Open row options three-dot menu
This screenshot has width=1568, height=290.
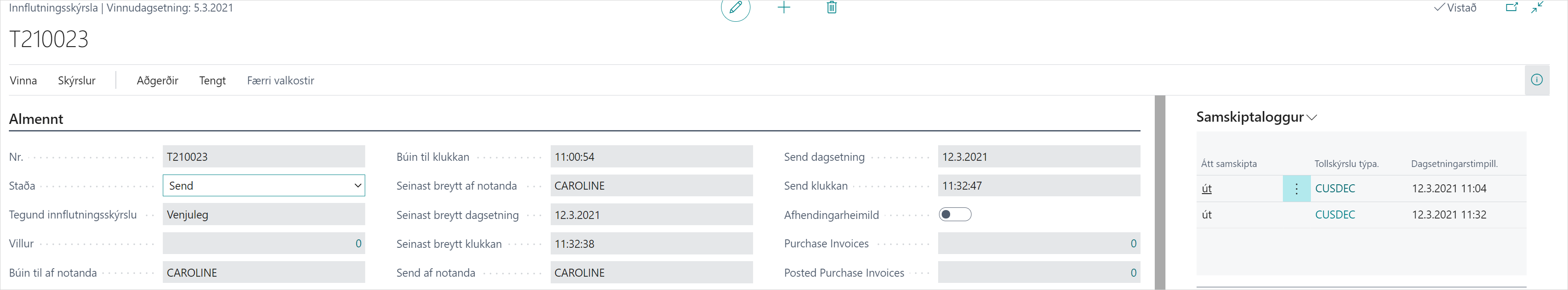pyautogui.click(x=1297, y=189)
